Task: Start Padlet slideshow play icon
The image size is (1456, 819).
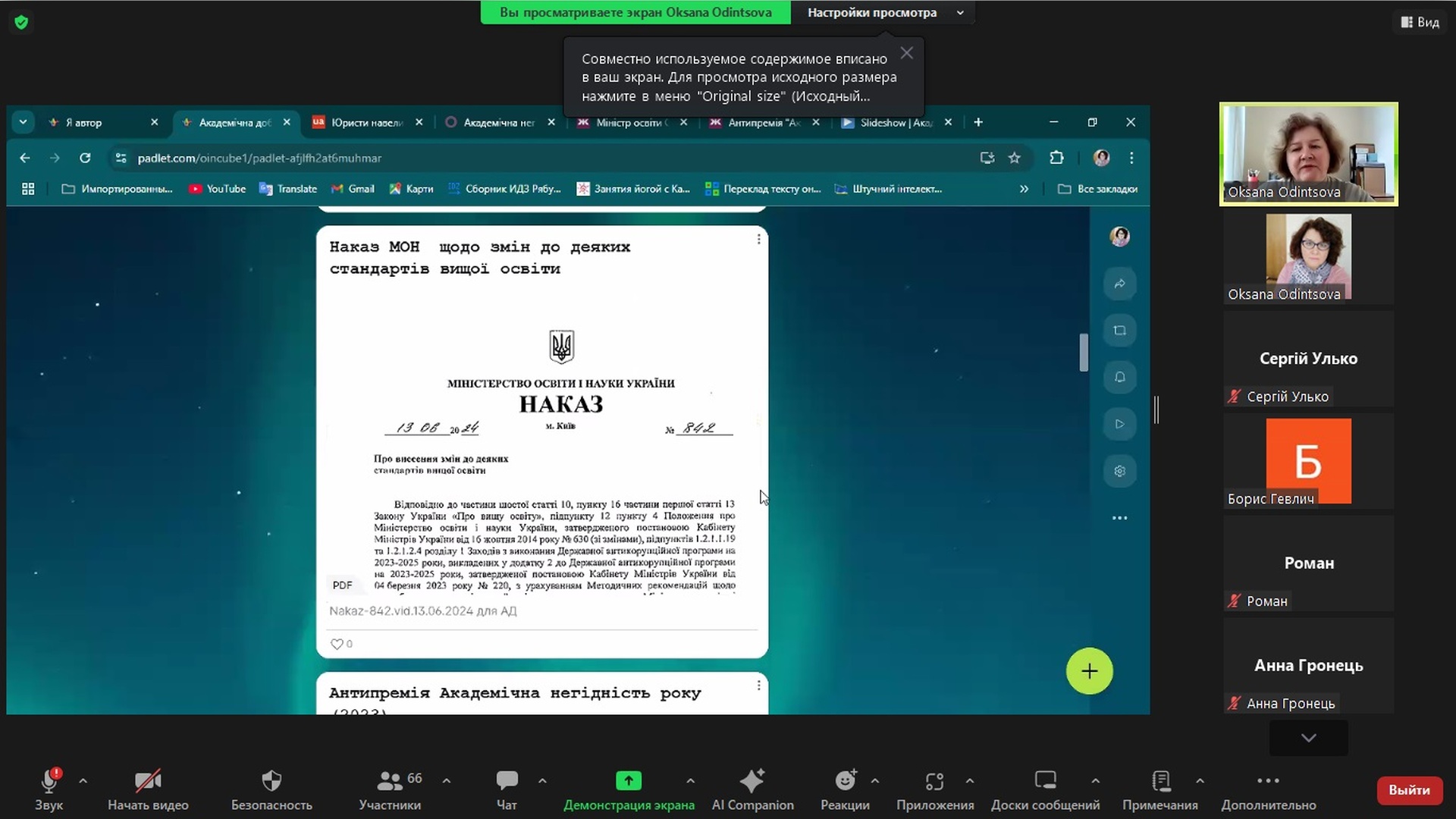Action: [1119, 424]
